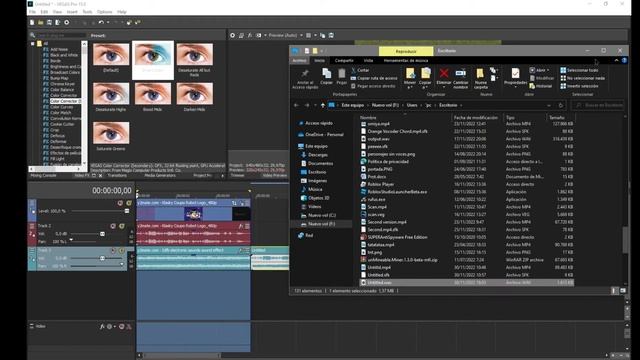The height and width of the screenshot is (360, 640).
Task: Click Nueva carpeta icon in Explorer ribbon
Action: [480, 73]
